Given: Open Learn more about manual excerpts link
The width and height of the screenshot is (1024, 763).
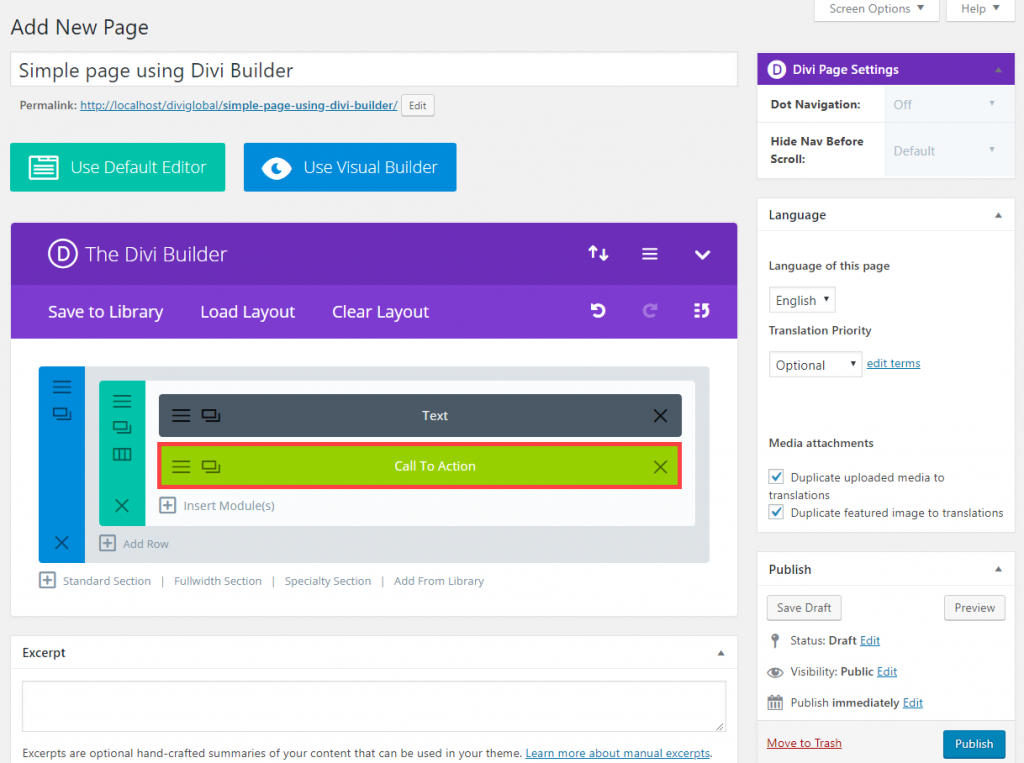Looking at the screenshot, I should (618, 753).
